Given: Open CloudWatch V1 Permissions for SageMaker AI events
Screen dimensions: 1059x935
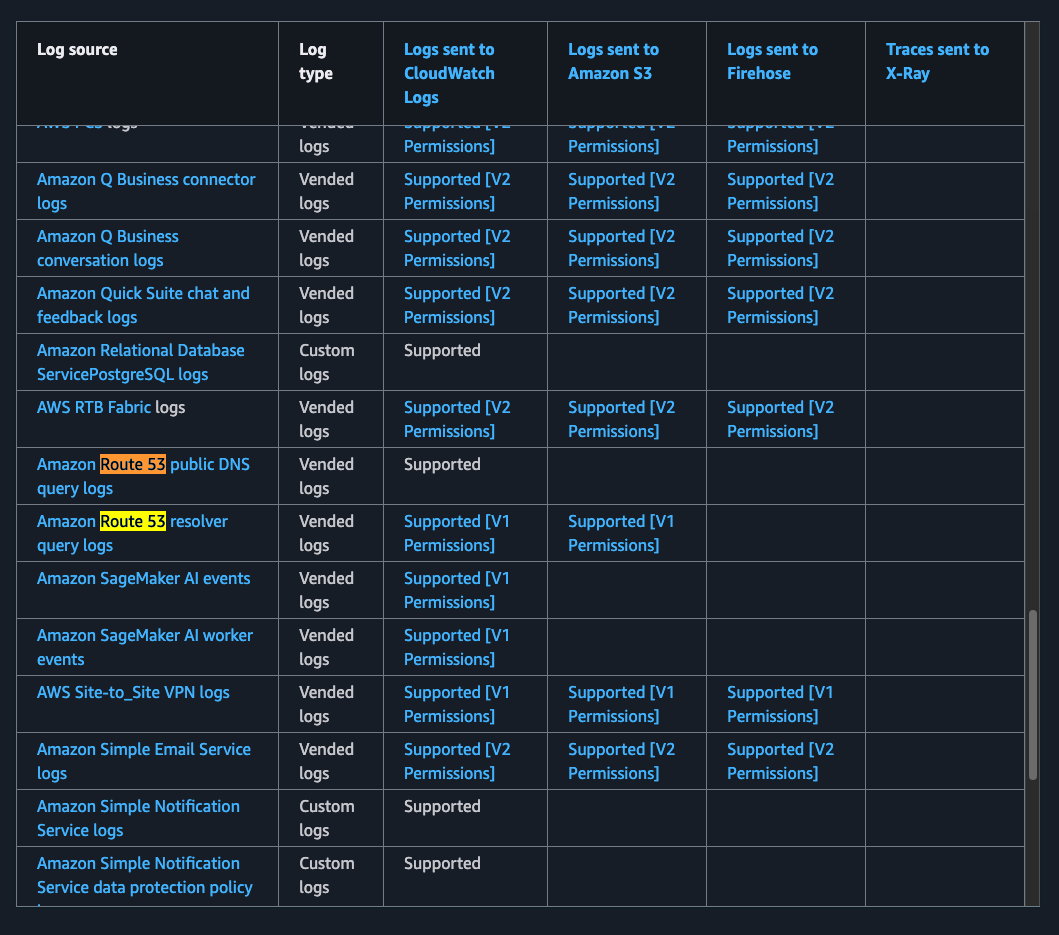Looking at the screenshot, I should 457,590.
